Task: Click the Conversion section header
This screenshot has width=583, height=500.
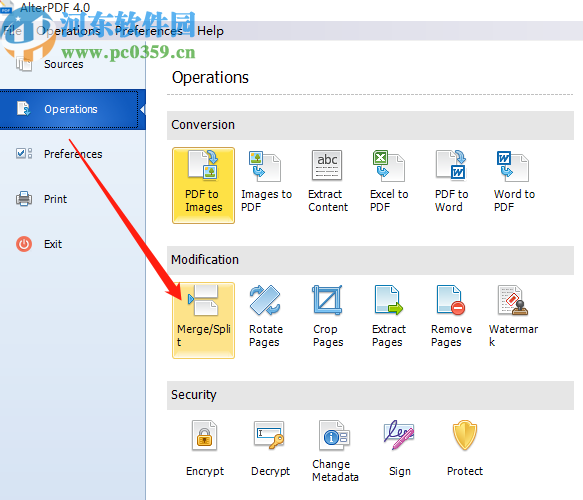Action: [x=370, y=125]
